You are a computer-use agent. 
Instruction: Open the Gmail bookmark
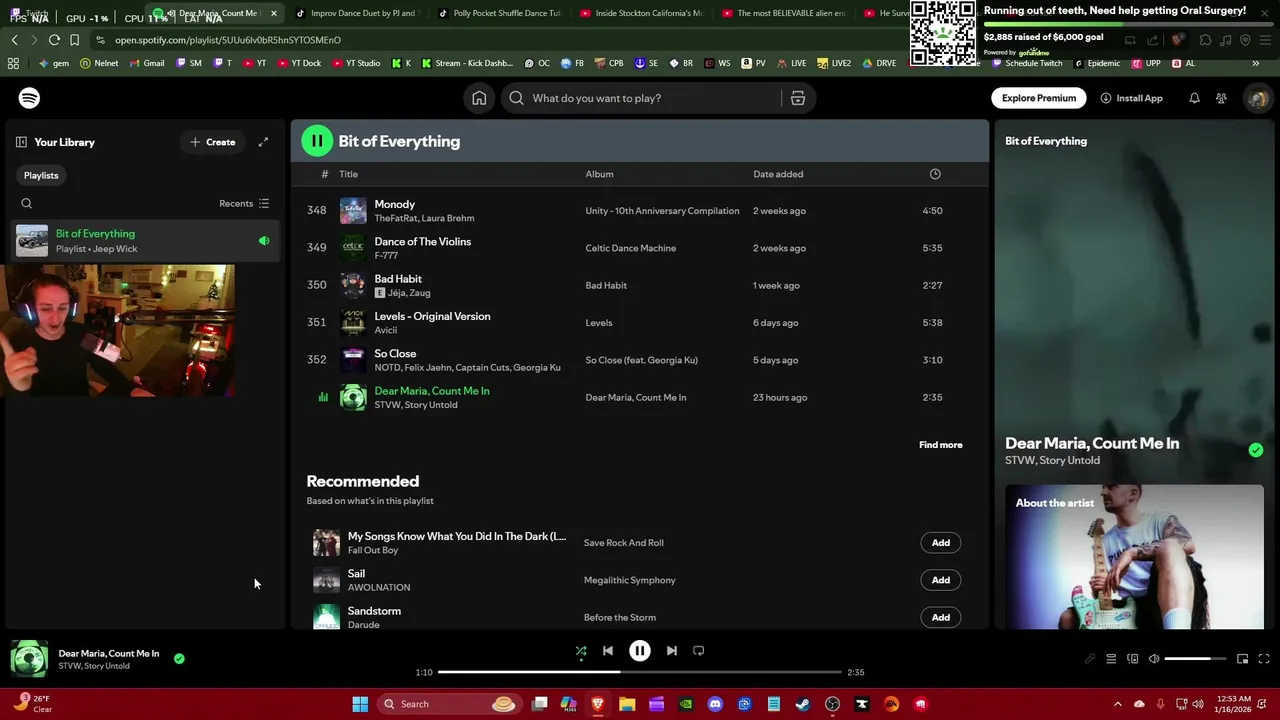coord(148,63)
